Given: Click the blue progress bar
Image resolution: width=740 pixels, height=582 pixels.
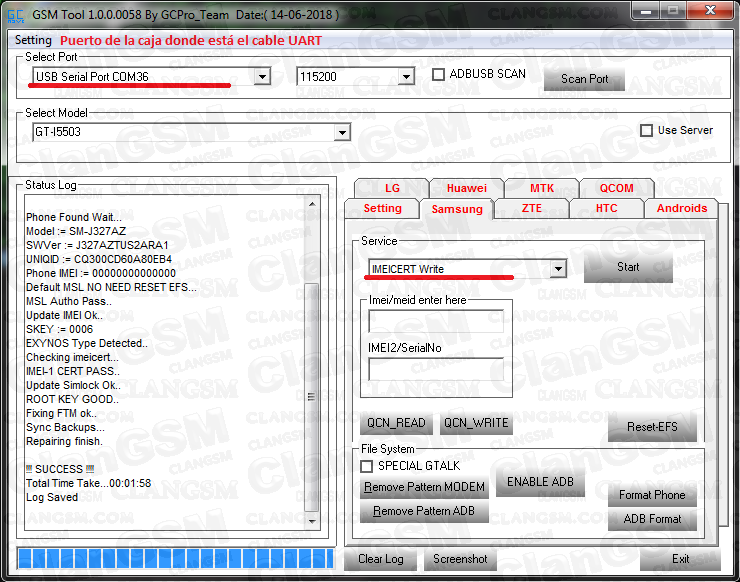Looking at the screenshot, I should tap(176, 559).
